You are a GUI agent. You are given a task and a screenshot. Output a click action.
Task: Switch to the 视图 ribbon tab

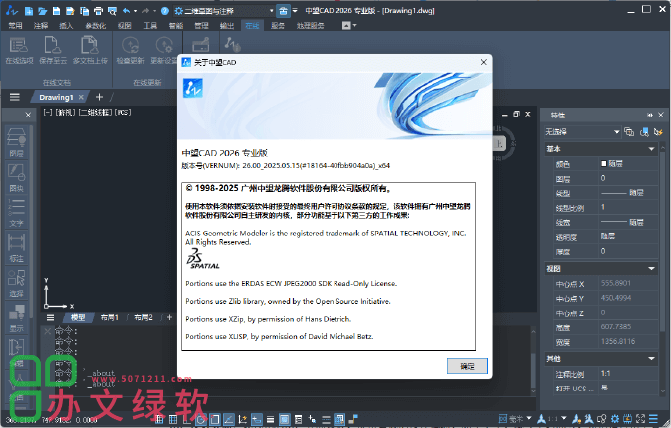[x=125, y=26]
